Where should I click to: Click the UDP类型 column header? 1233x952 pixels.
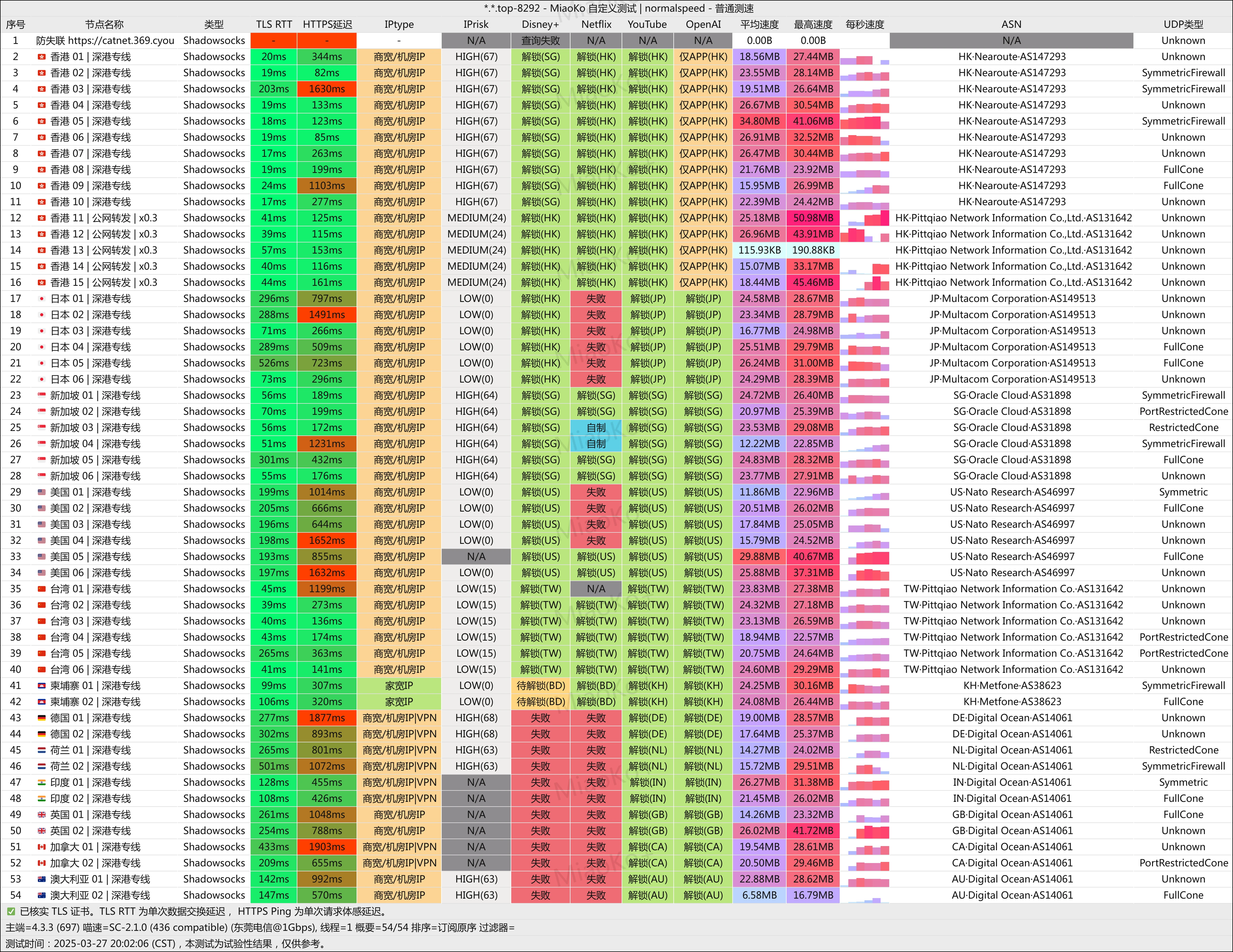[1183, 24]
